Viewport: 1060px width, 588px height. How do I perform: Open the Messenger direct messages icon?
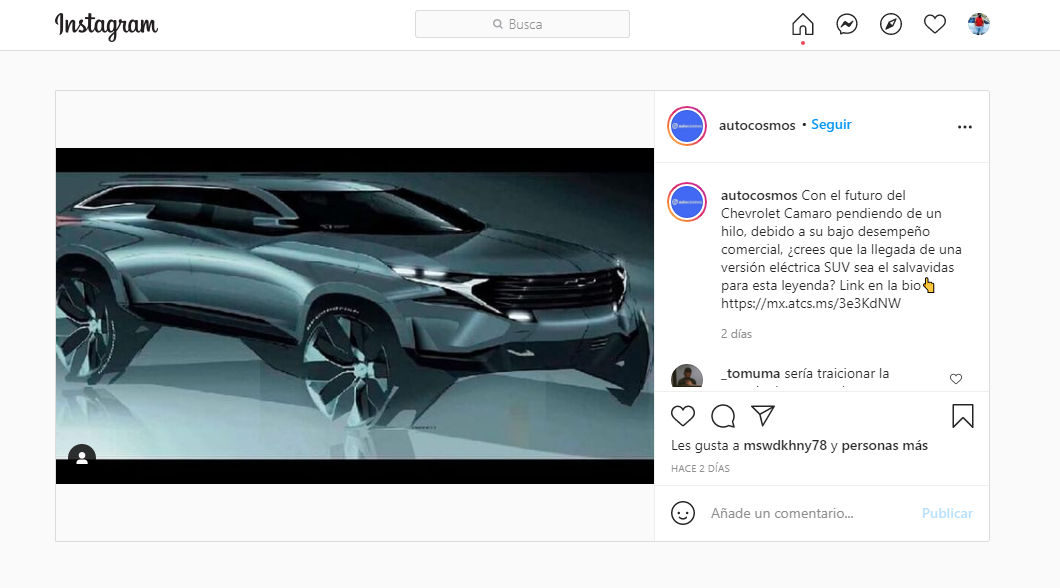coord(846,24)
